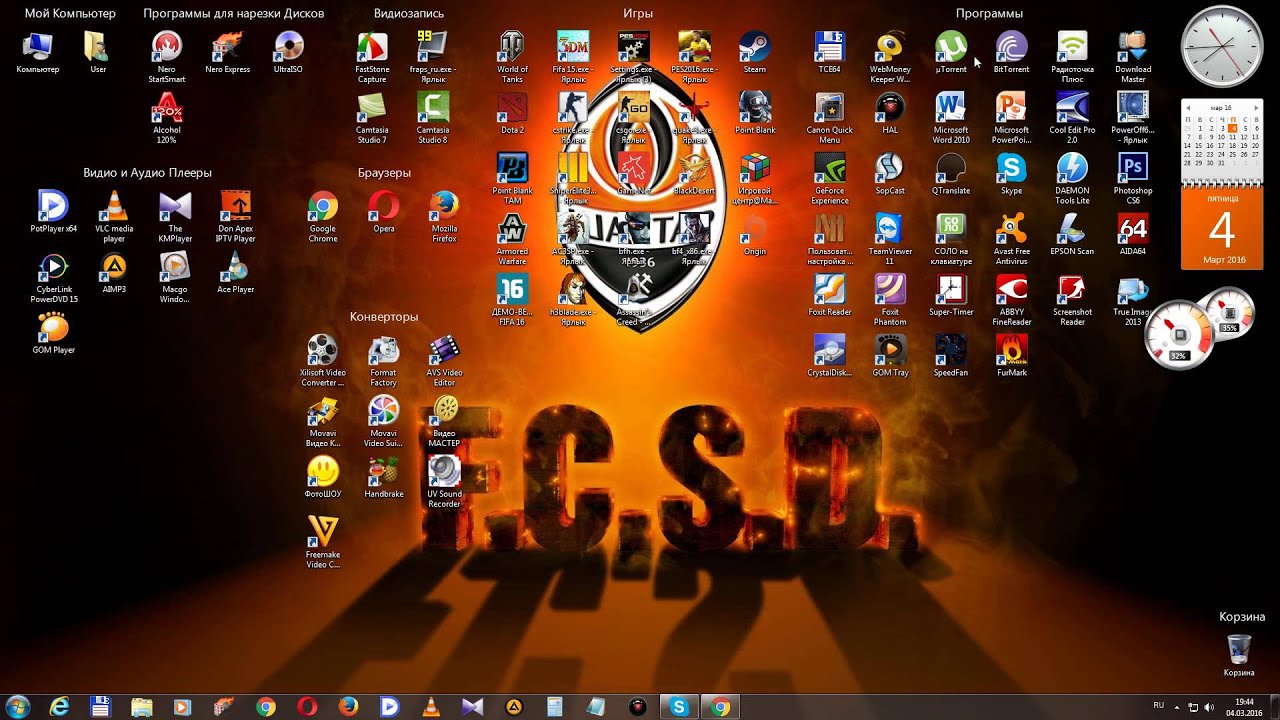
Task: Open CyberLink PowerDVD 15 icon
Action: pos(53,278)
